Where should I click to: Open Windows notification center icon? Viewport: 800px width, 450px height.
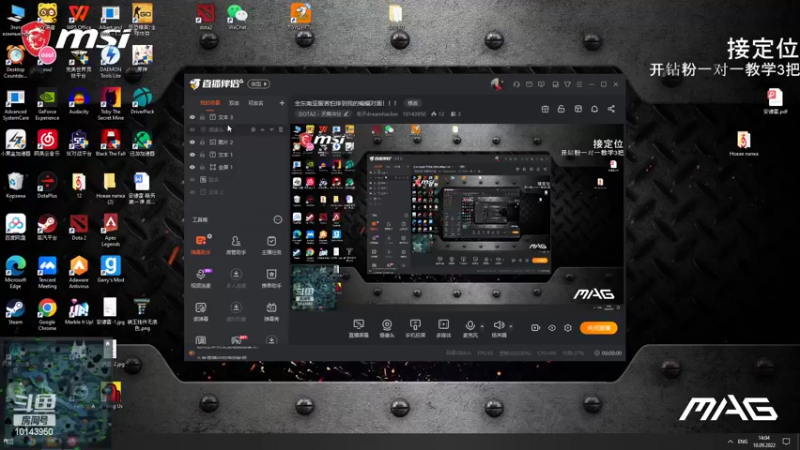coord(786,441)
